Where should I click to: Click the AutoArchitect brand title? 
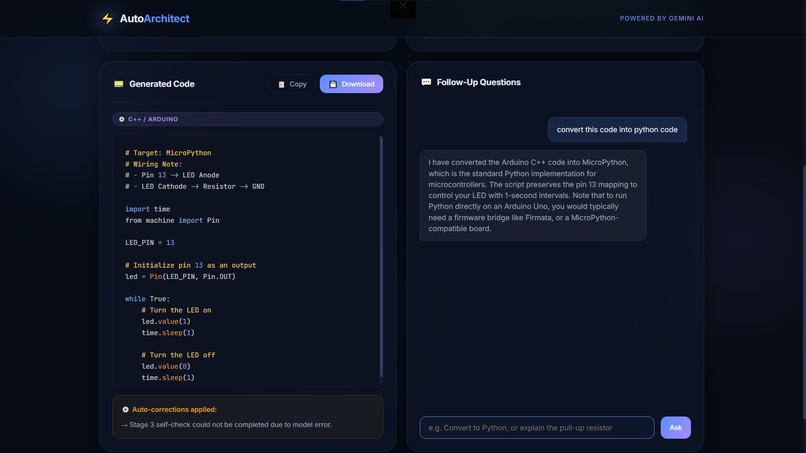point(154,19)
